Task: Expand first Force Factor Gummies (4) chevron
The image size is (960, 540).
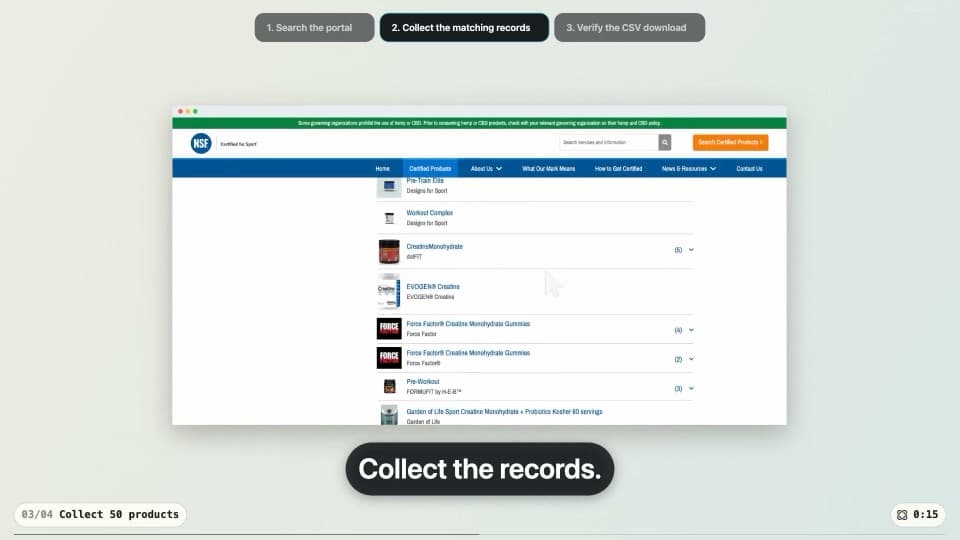Action: (x=691, y=330)
